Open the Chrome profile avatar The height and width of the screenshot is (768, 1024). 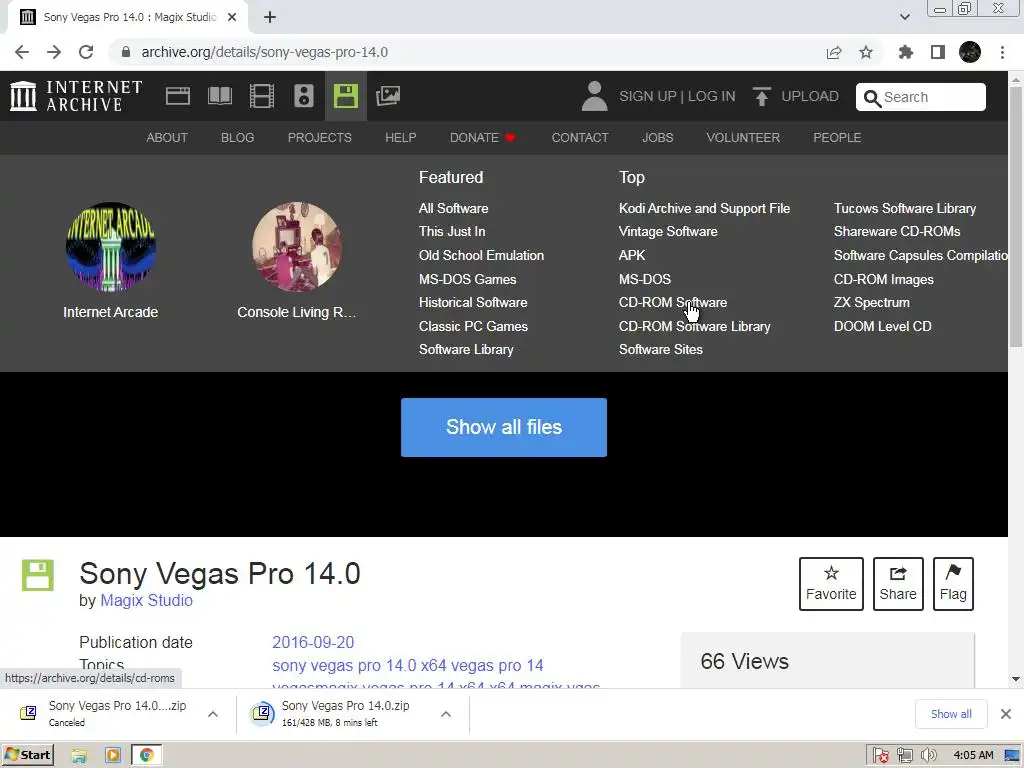point(970,52)
